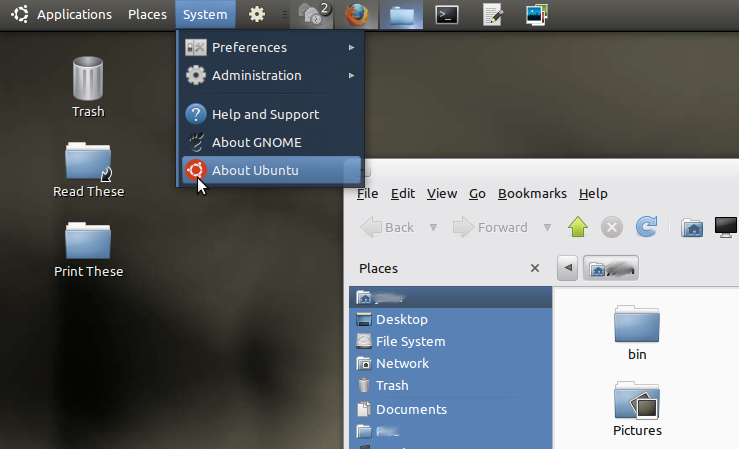Open the Help menu in file manager

[593, 194]
